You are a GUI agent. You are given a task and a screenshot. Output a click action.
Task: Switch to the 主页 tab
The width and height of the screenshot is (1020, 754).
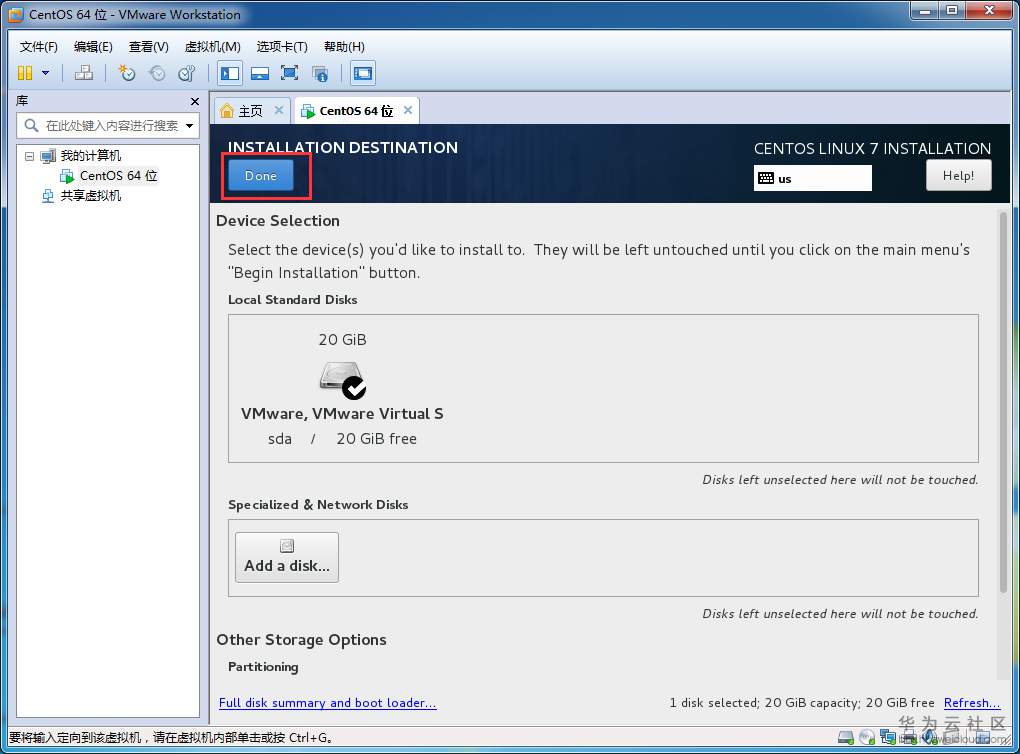point(250,111)
